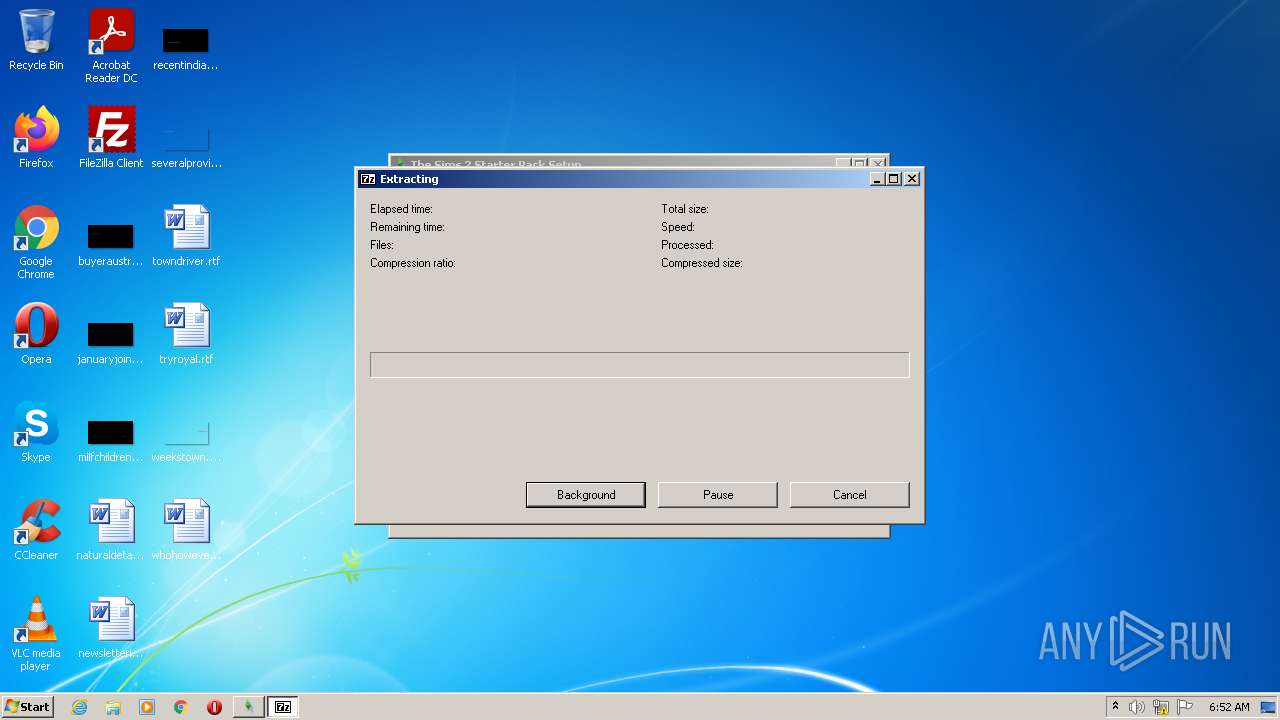Click the Compression ratio label
Image resolution: width=1280 pixels, height=720 pixels.
413,263
